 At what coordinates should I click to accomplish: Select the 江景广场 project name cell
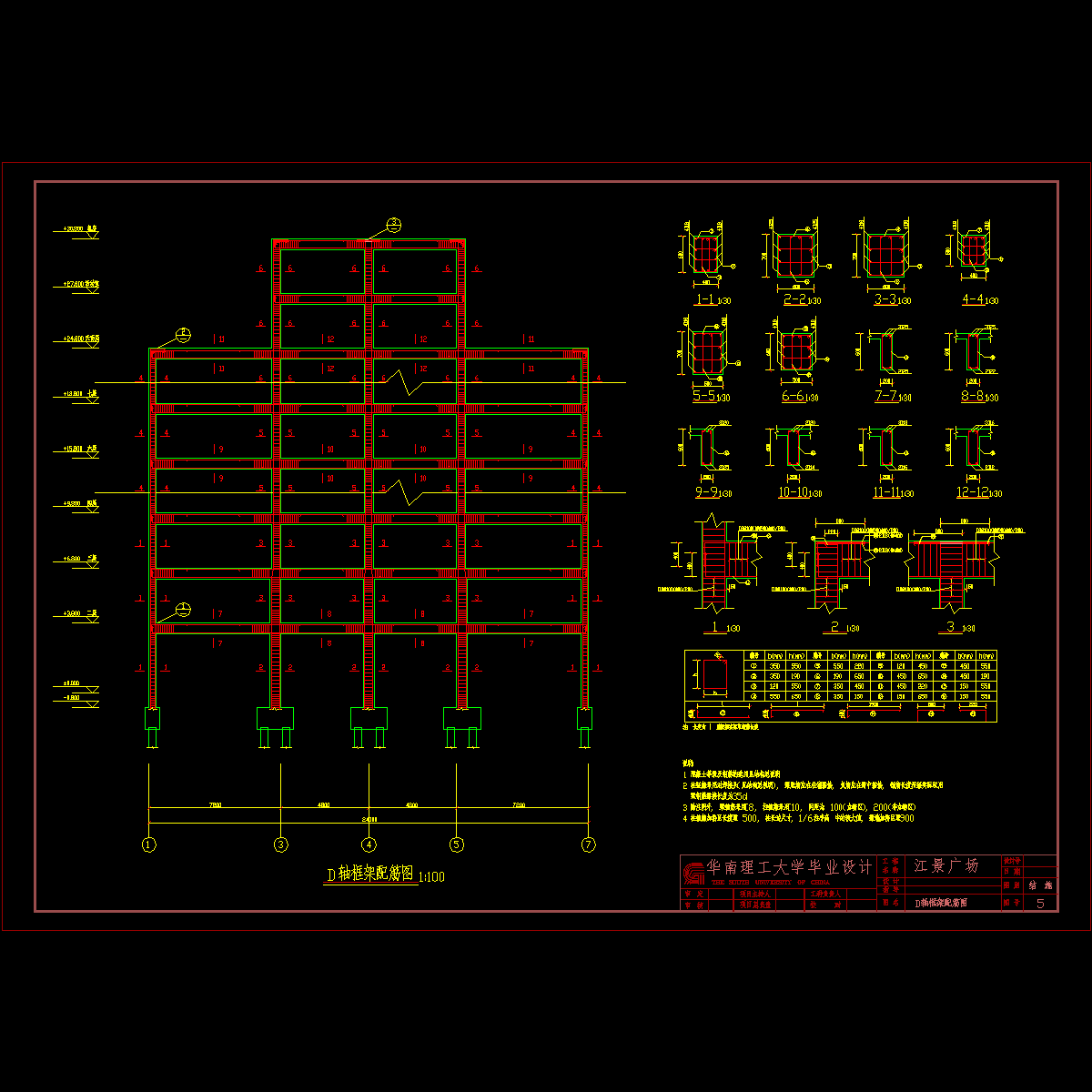click(x=945, y=865)
